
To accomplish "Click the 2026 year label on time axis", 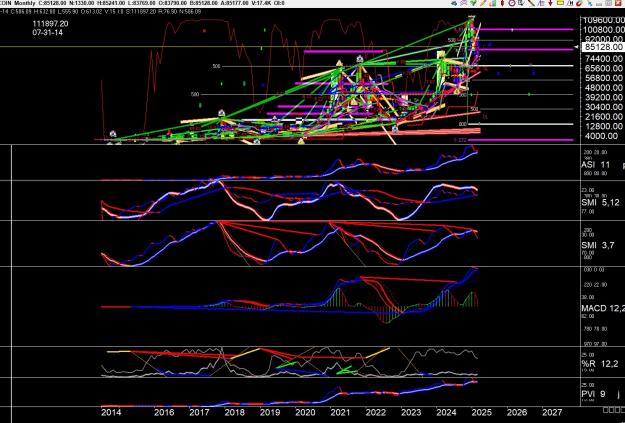I will (517, 412).
